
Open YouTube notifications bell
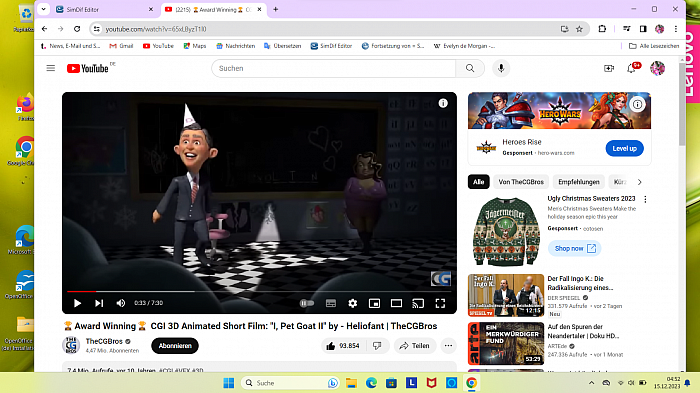pos(631,68)
